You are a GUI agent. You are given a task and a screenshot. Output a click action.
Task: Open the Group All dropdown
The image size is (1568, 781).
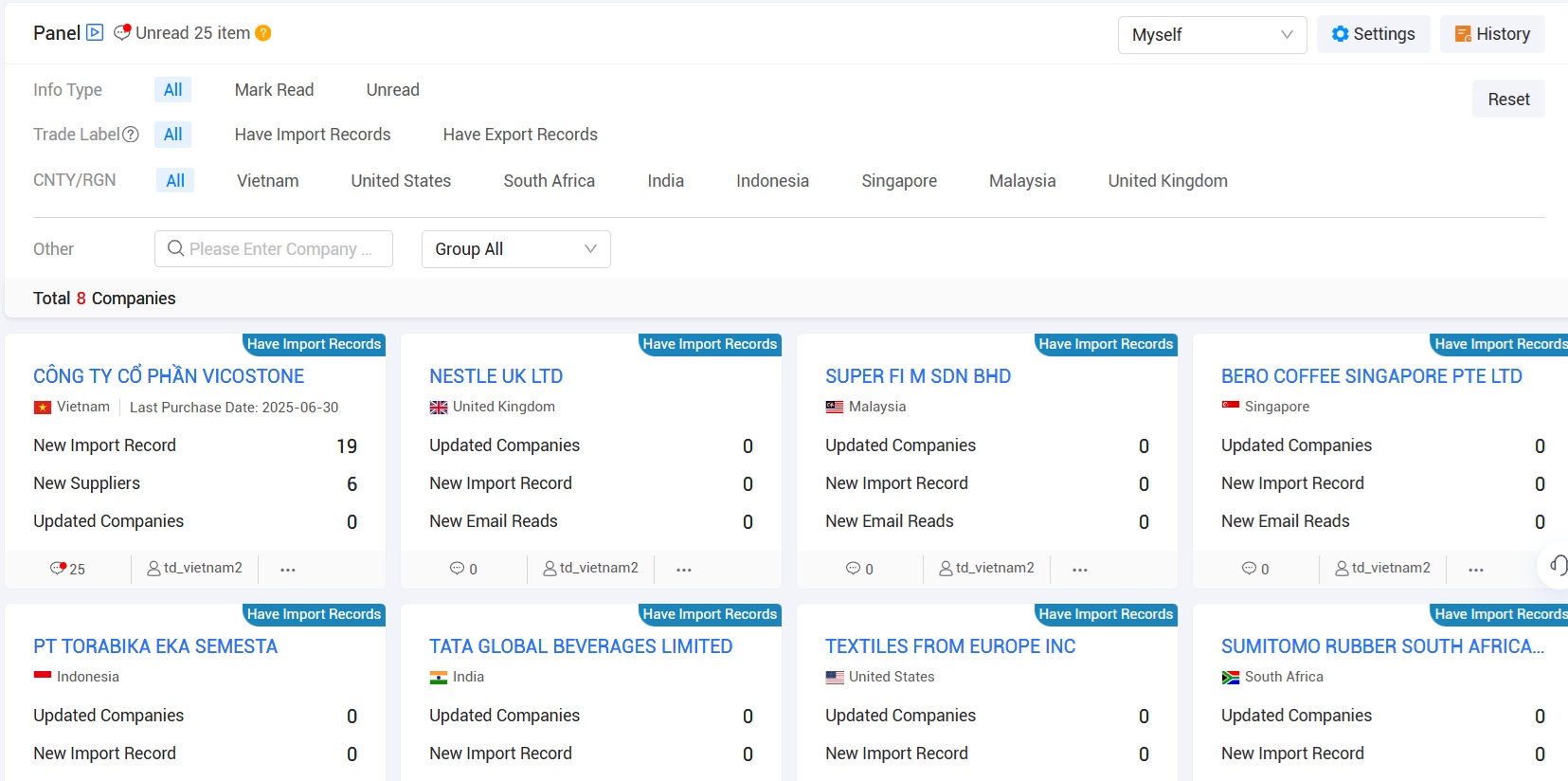coord(515,249)
